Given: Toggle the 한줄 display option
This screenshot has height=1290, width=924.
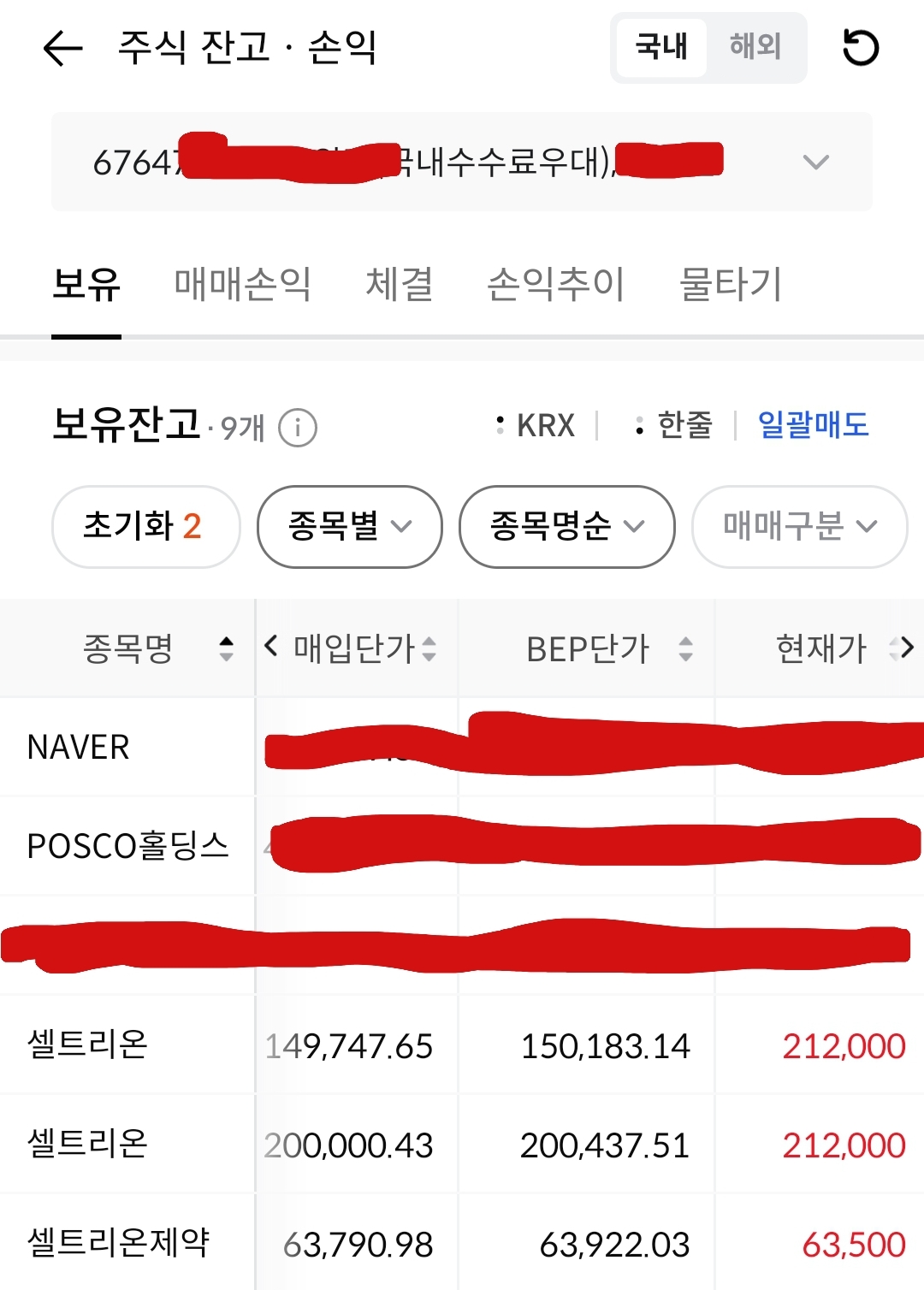Looking at the screenshot, I should coord(674,425).
